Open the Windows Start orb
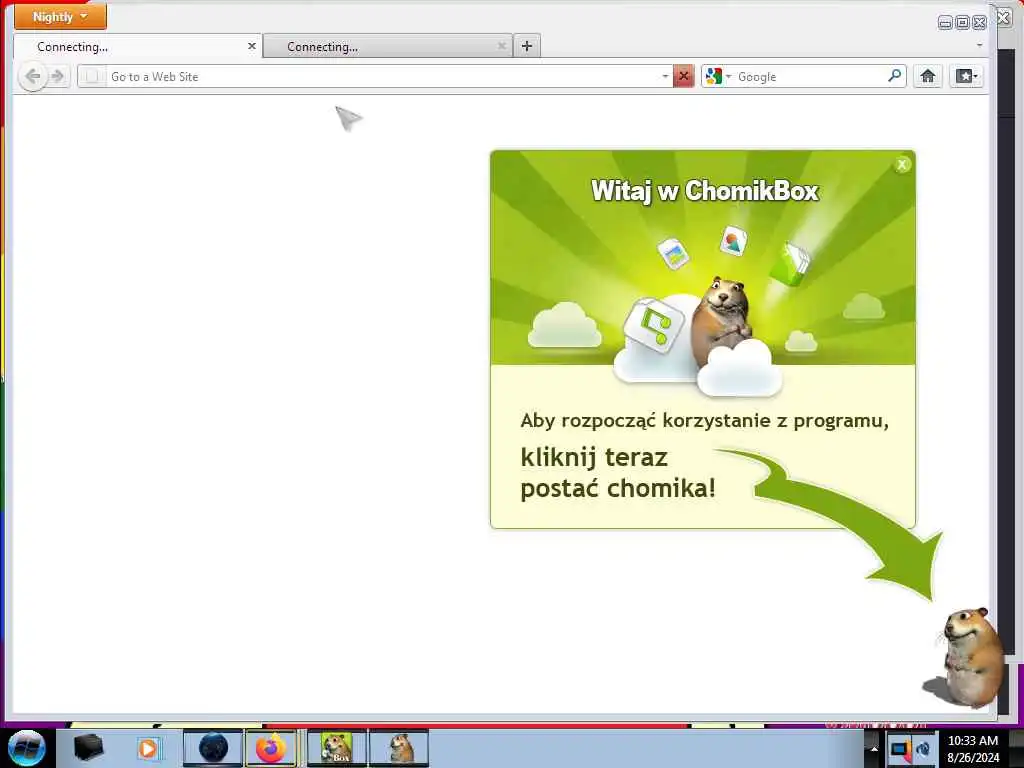Viewport: 1024px width, 768px height. pos(27,748)
